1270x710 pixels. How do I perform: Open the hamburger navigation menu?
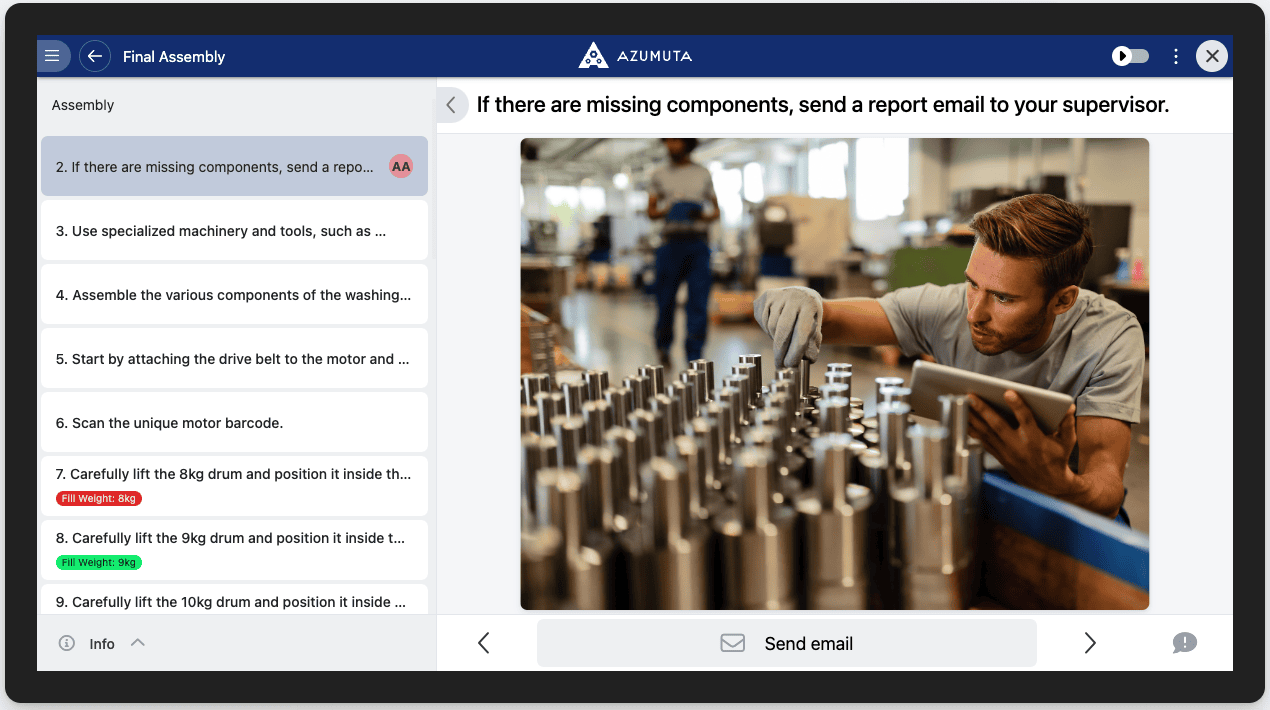[x=53, y=56]
